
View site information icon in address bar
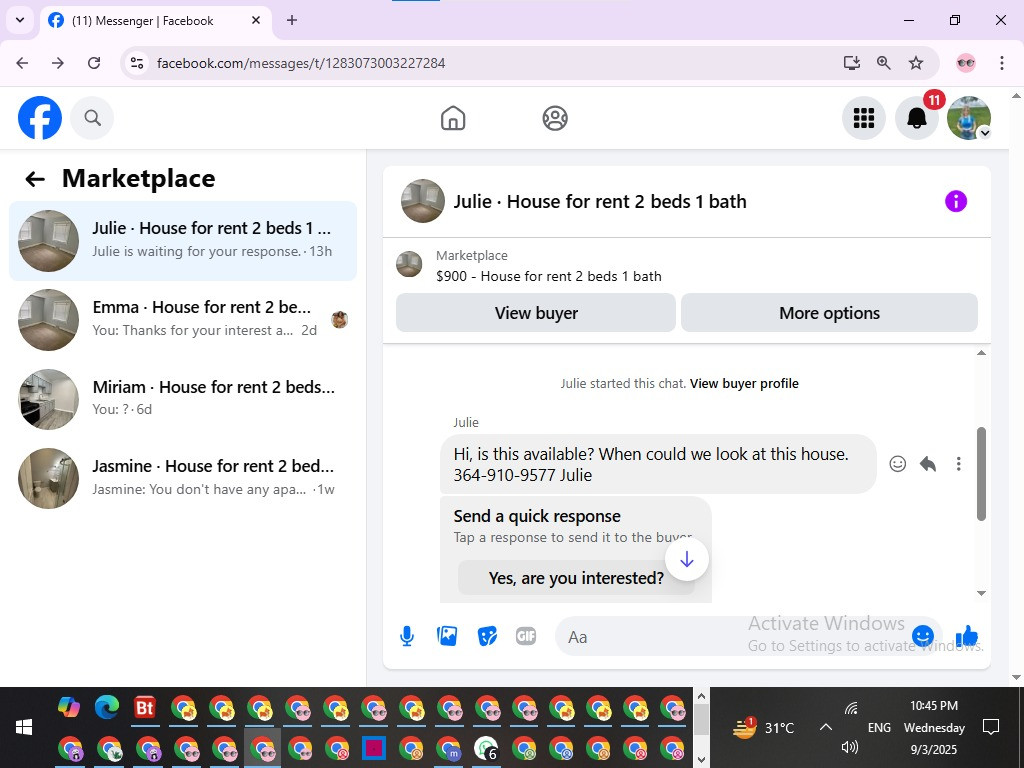(136, 63)
